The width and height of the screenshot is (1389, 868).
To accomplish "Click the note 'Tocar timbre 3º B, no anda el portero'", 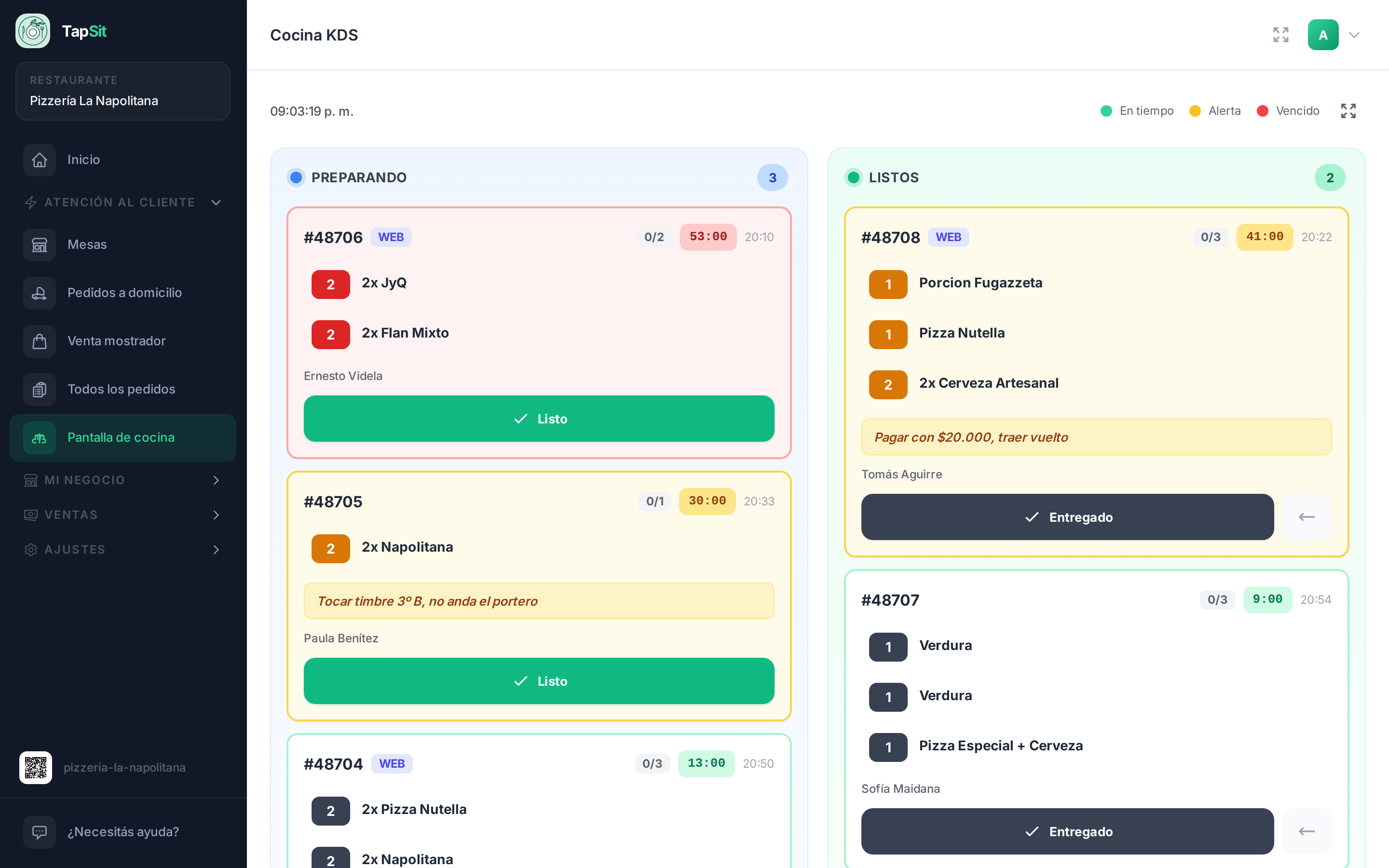I will [x=539, y=601].
